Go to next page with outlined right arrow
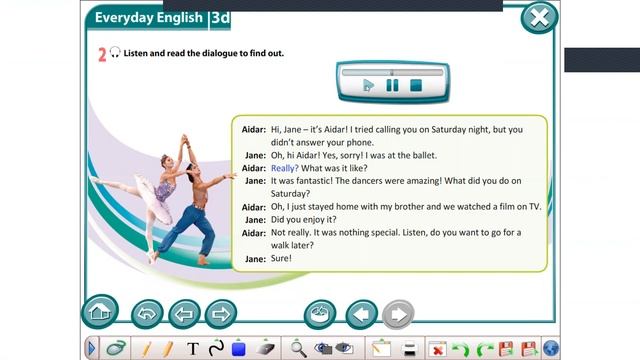Viewport: 640px width, 360px height. click(220, 314)
